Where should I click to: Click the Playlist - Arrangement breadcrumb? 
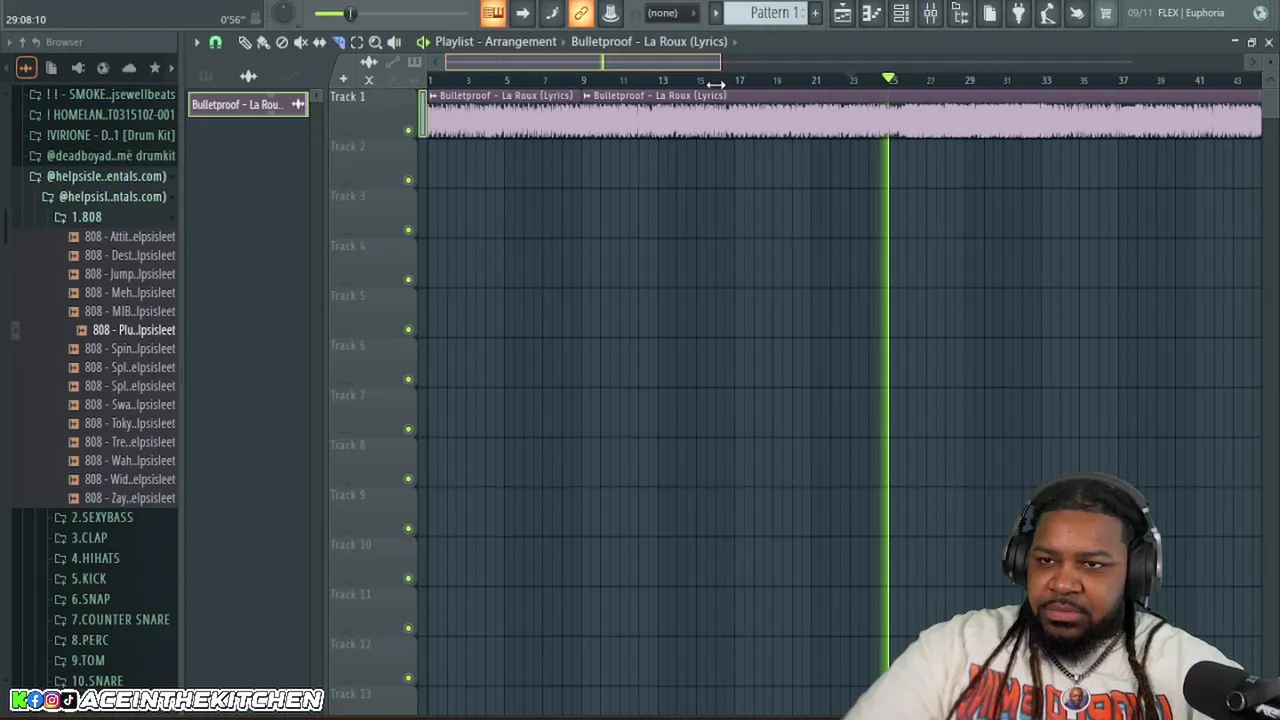496,42
